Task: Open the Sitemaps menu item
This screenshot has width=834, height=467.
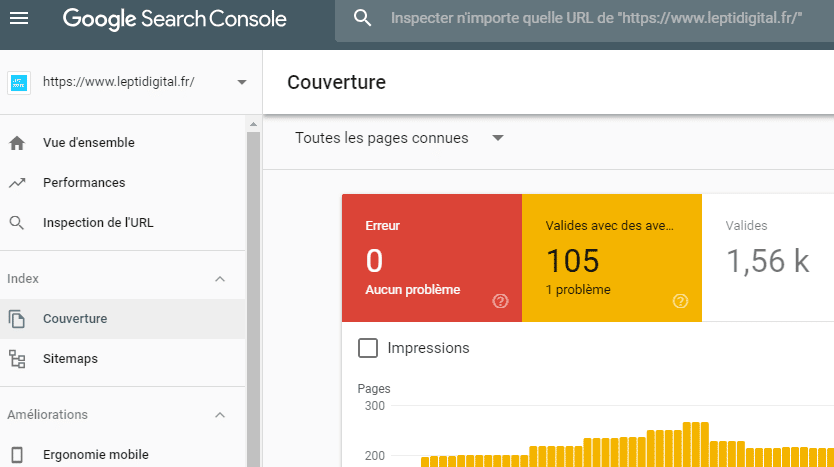Action: (x=123, y=358)
